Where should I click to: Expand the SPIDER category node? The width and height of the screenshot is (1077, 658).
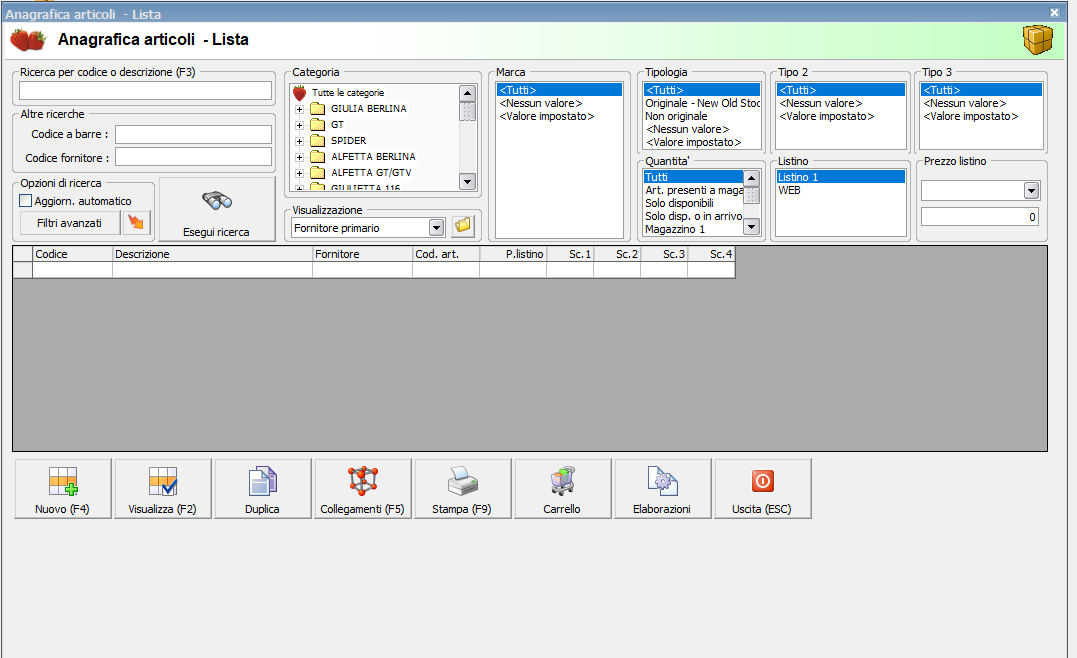(299, 141)
